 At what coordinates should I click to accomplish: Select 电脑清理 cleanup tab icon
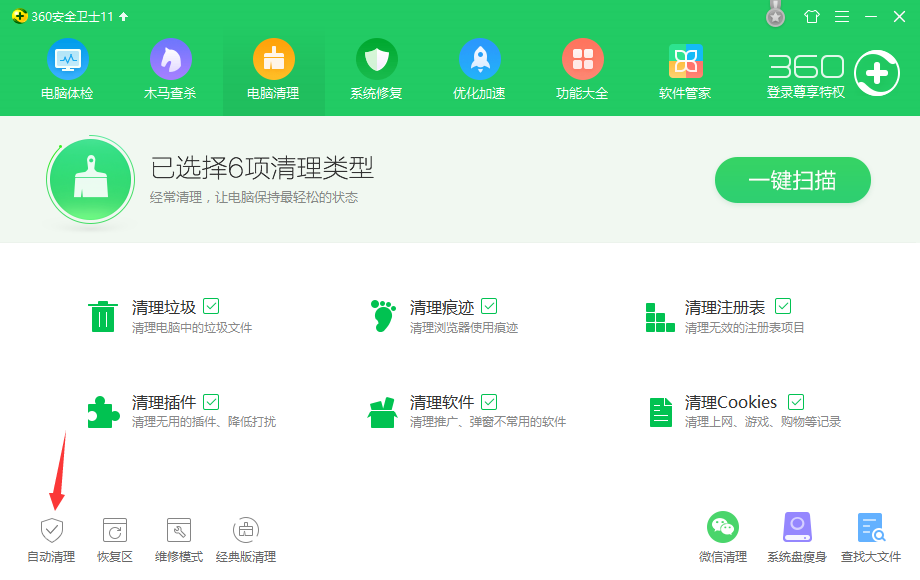(x=273, y=59)
